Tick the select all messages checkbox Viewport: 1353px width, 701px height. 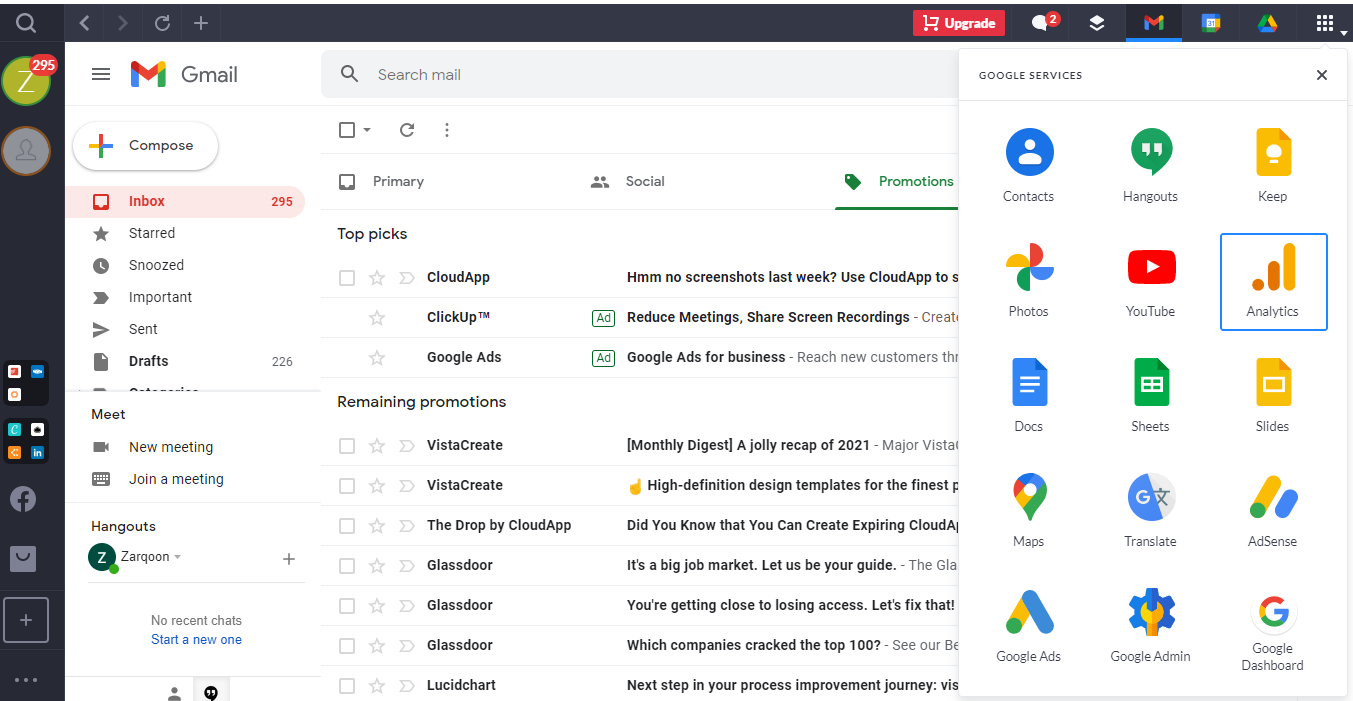pos(347,130)
